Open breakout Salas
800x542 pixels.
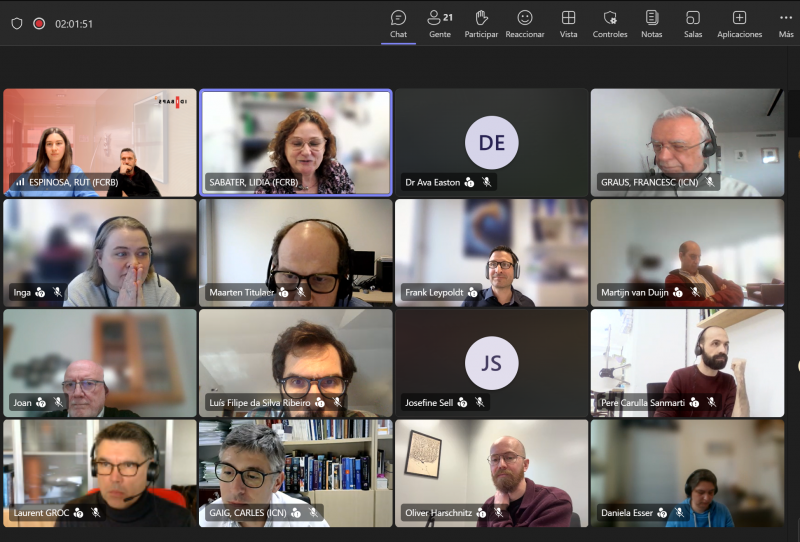[693, 24]
